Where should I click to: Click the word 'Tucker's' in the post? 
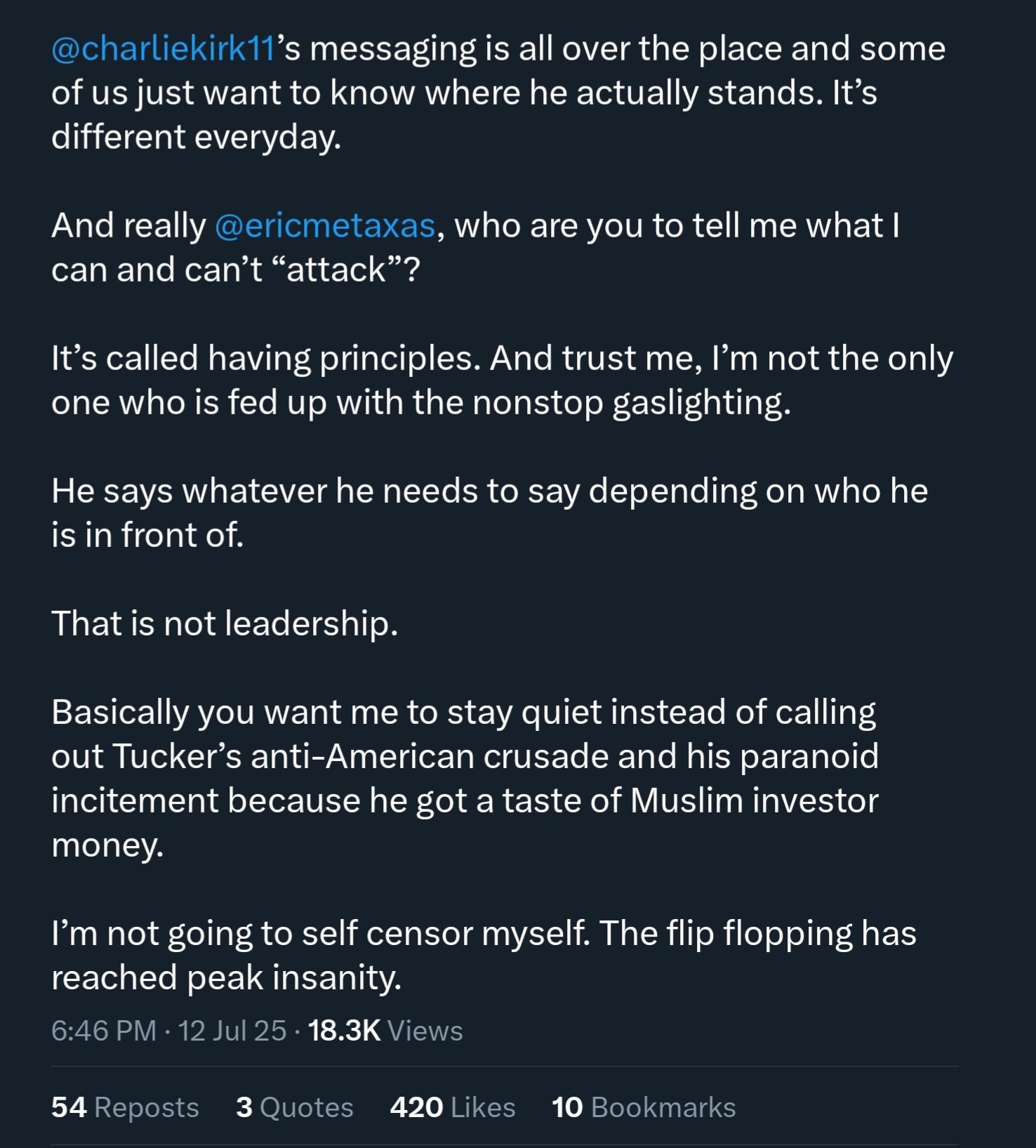(x=177, y=756)
